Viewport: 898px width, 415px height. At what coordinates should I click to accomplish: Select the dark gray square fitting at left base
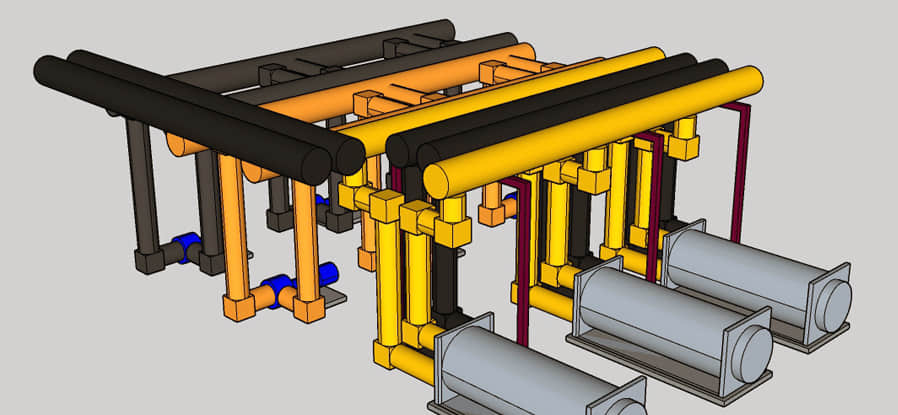(x=150, y=260)
